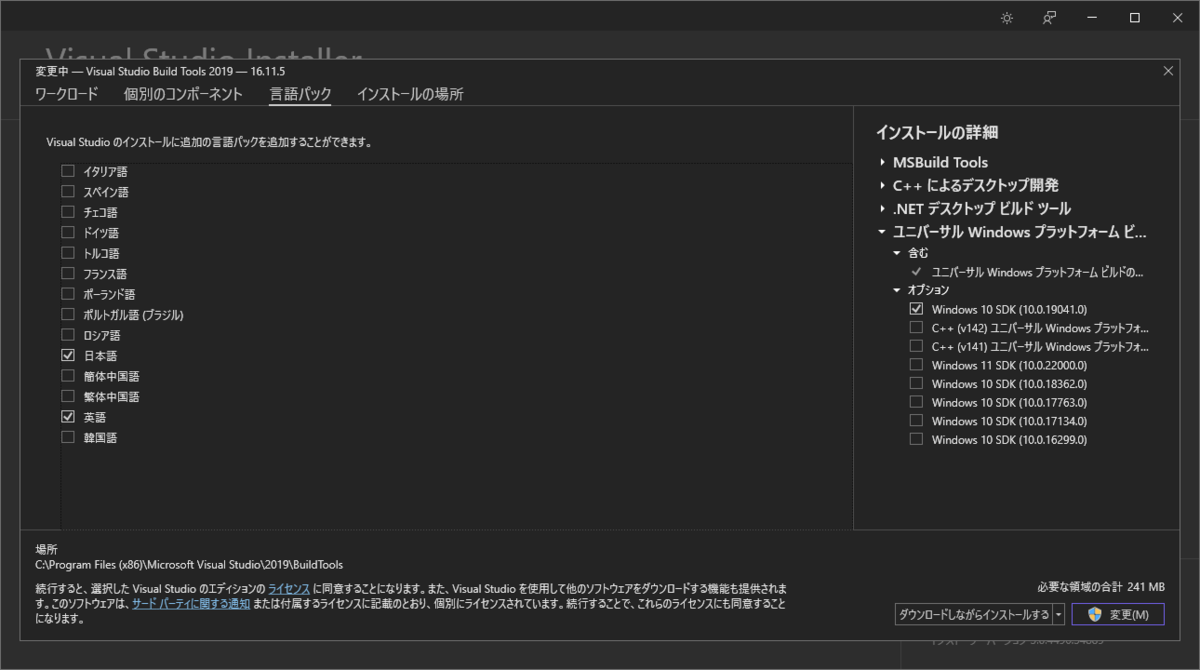Click the install path C:\Program Files (x86) text
Image resolution: width=1200 pixels, height=670 pixels.
coord(189,565)
